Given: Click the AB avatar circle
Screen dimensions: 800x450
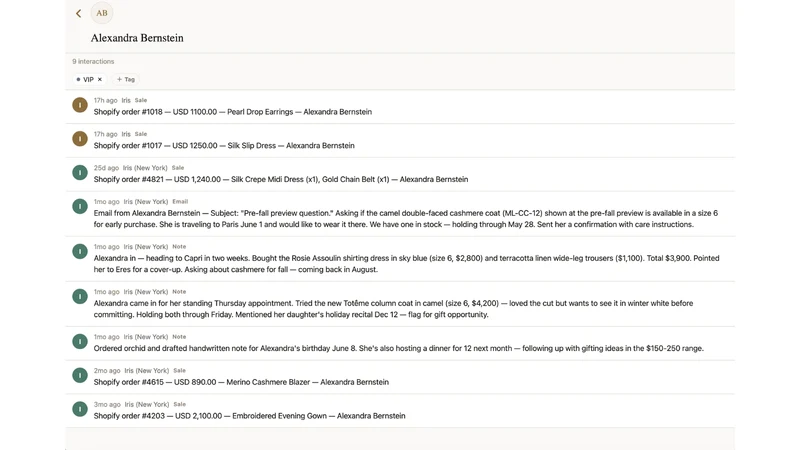Looking at the screenshot, I should click(x=102, y=13).
